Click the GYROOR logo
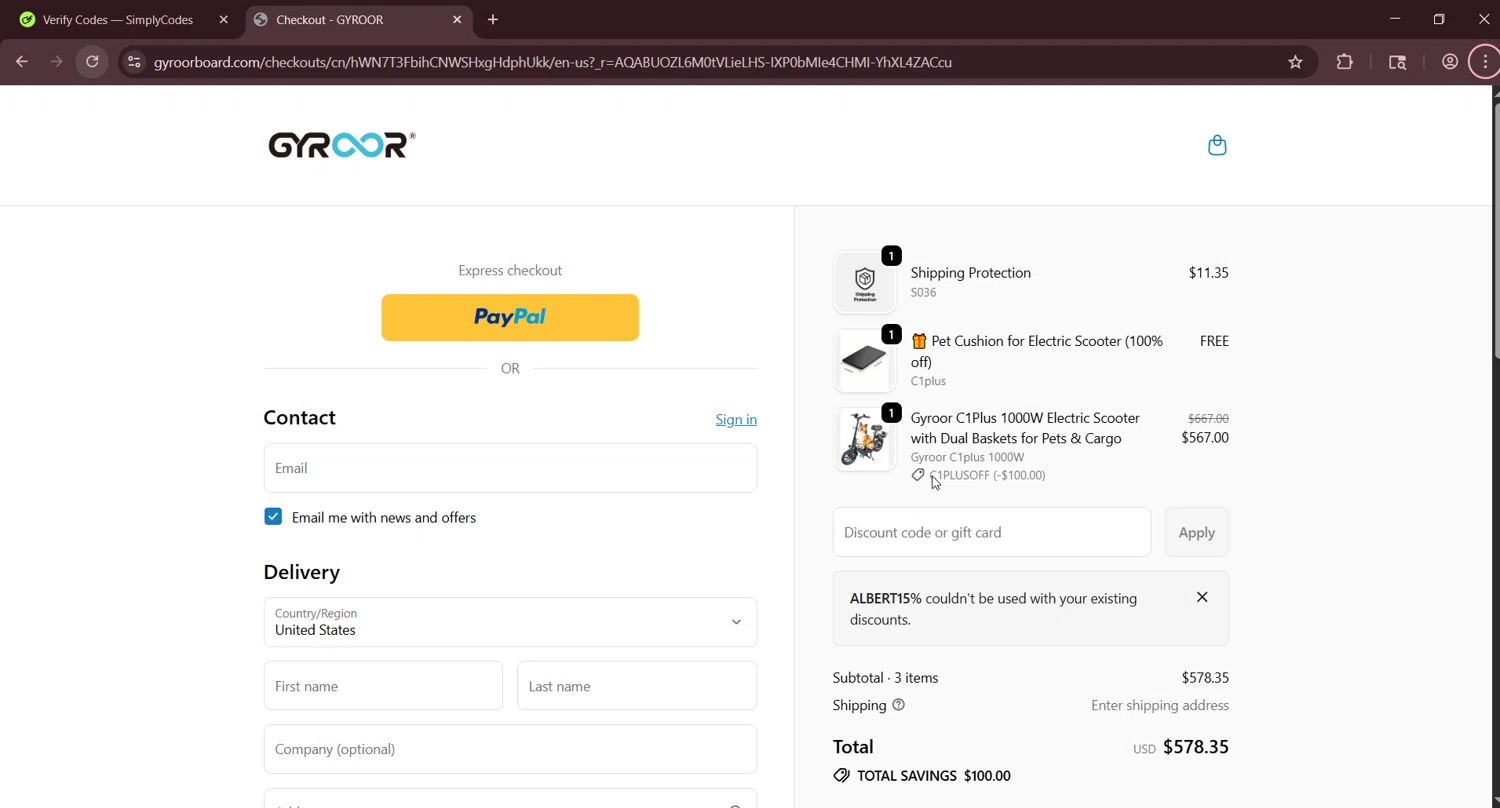This screenshot has width=1500, height=808. [x=342, y=145]
